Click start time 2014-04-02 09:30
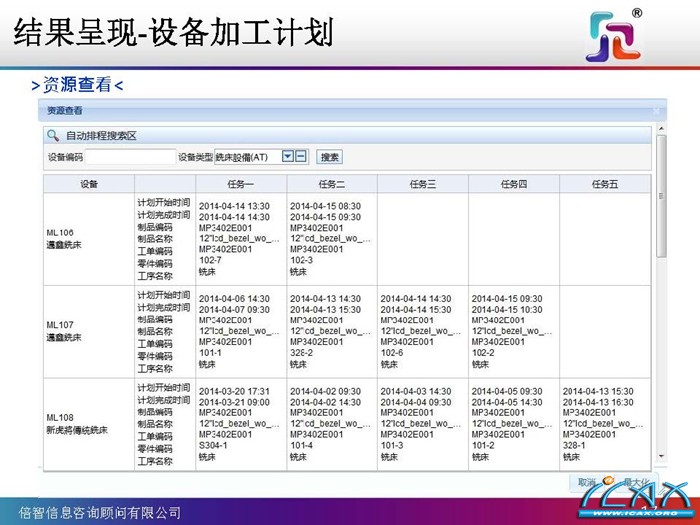Image resolution: width=700 pixels, height=525 pixels. pyautogui.click(x=325, y=392)
